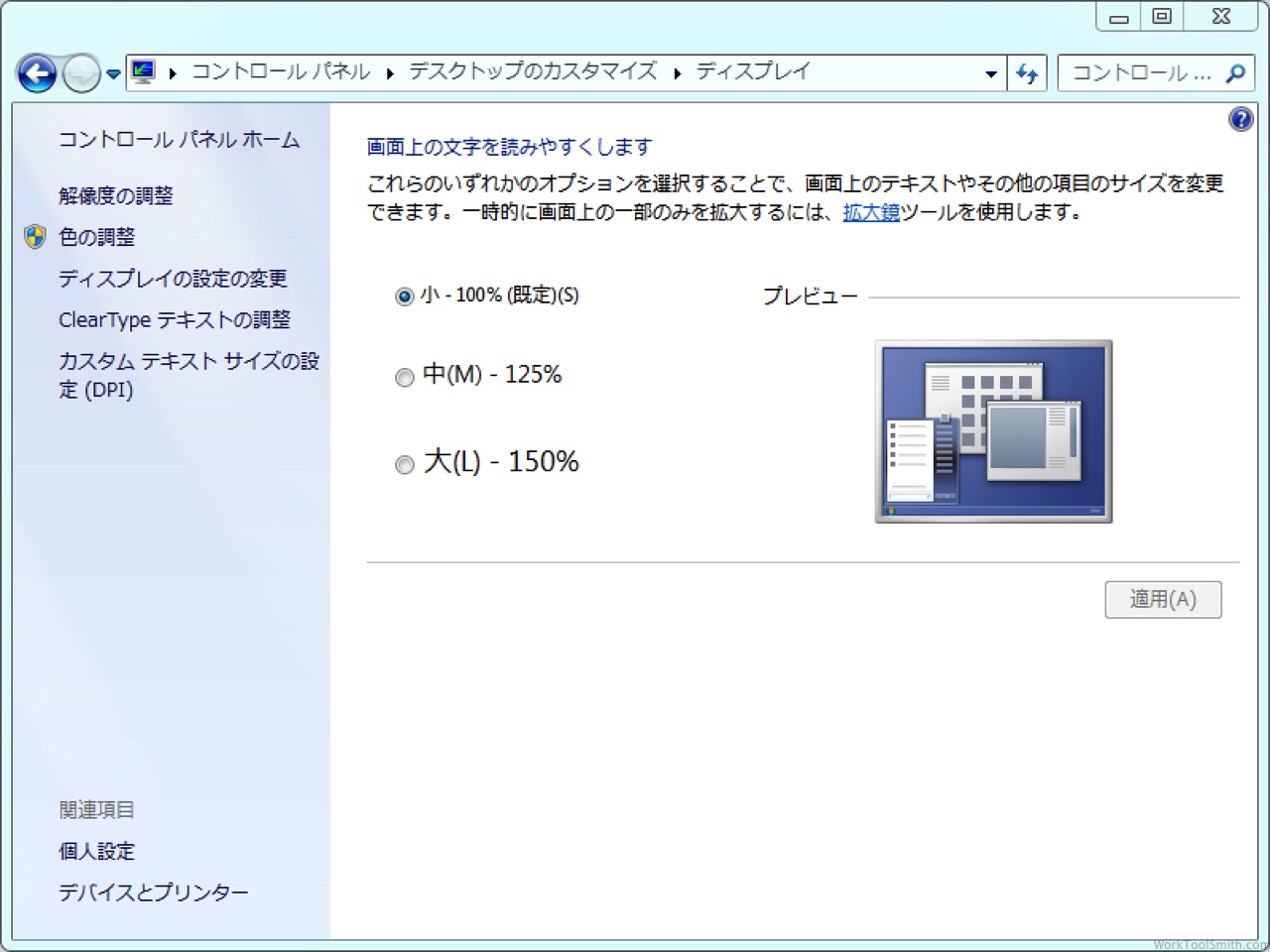Maximize the Display control panel window
This screenshot has height=952, width=1270.
click(x=1162, y=17)
